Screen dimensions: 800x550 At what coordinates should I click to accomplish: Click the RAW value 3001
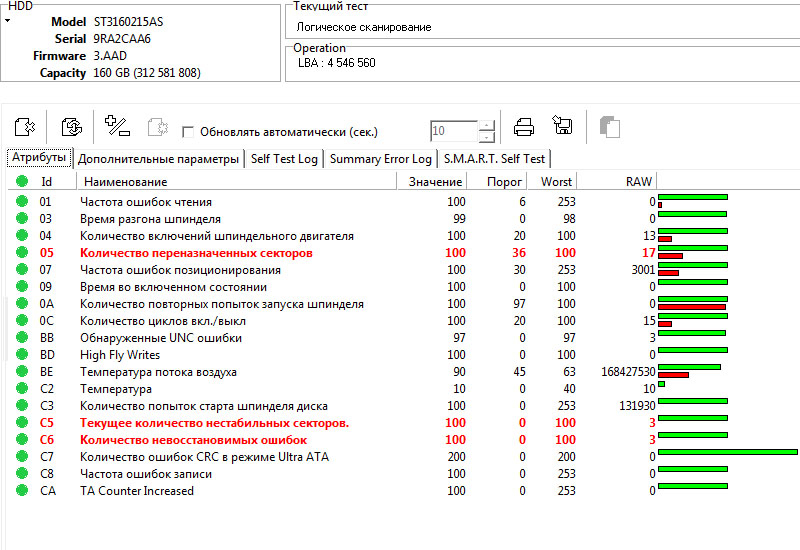click(x=643, y=270)
